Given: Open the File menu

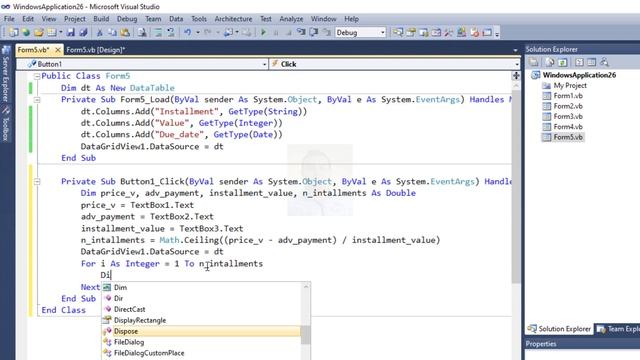Looking at the screenshot, I should pyautogui.click(x=9, y=19).
